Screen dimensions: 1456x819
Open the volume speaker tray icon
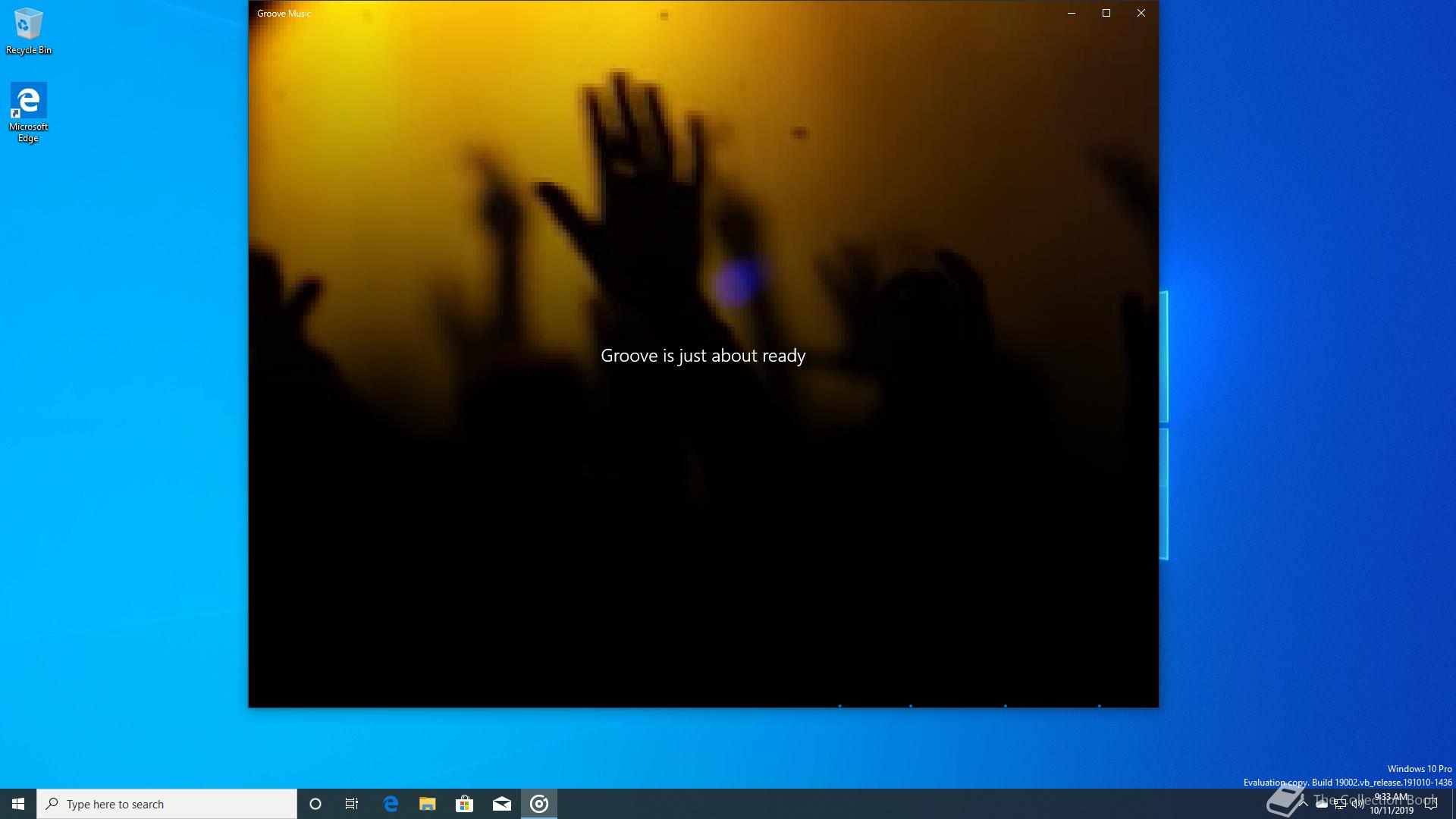point(1358,805)
